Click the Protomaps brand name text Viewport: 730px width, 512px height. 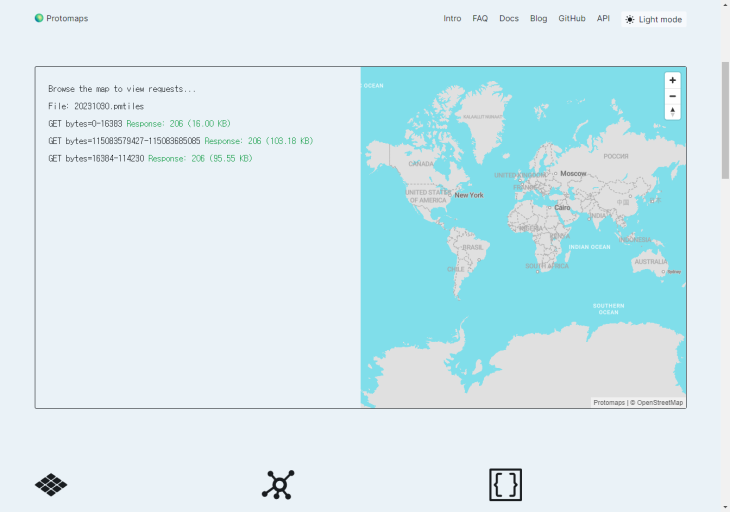(67, 18)
